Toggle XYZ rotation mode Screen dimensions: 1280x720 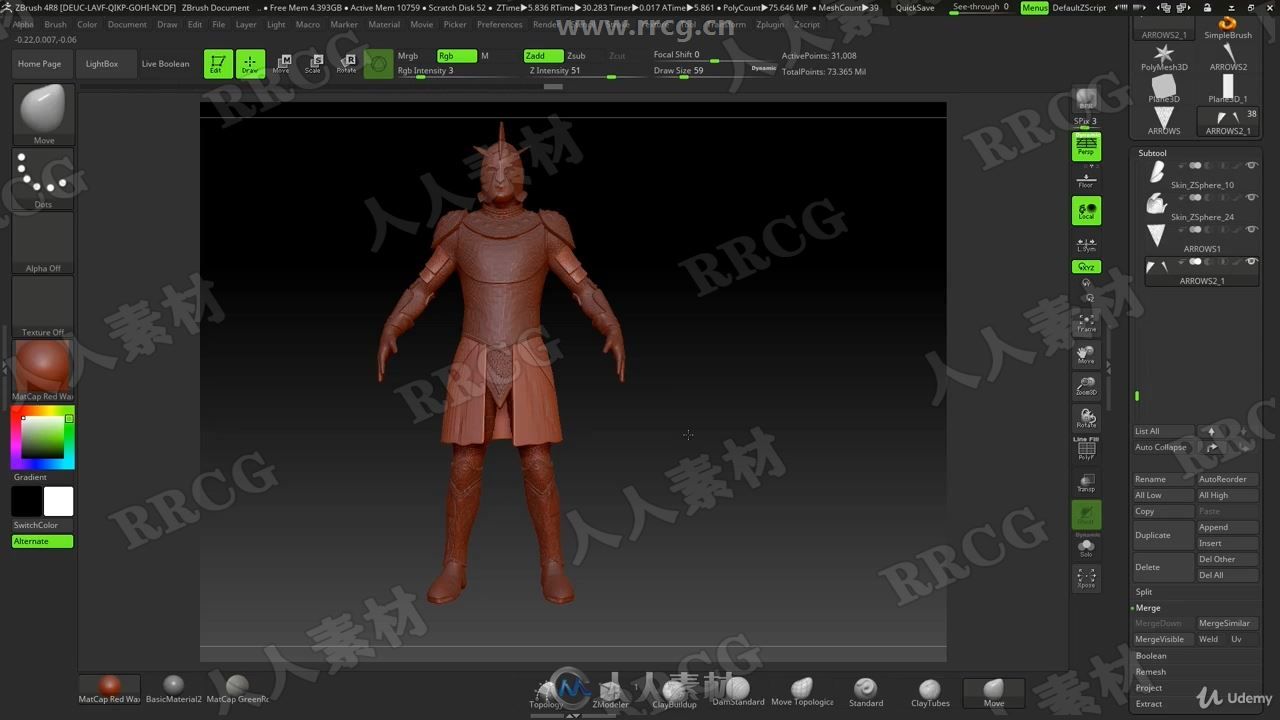click(1086, 267)
